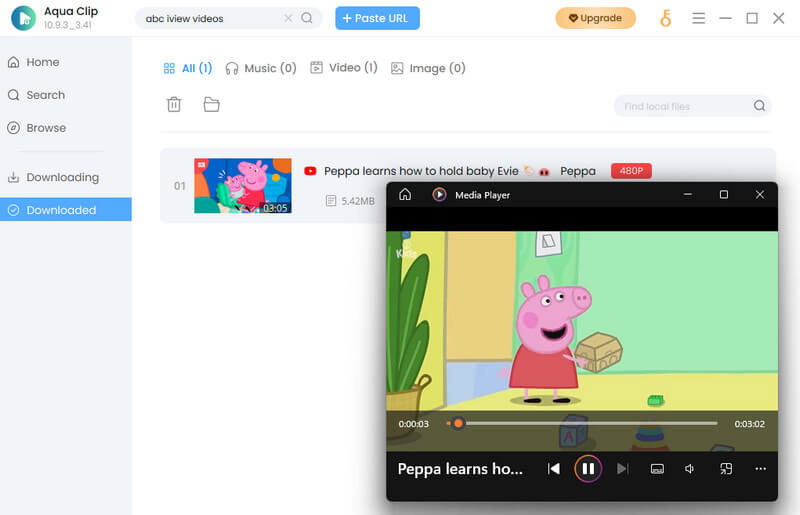
Task: Click the Media Player seek bar
Action: tap(582, 423)
